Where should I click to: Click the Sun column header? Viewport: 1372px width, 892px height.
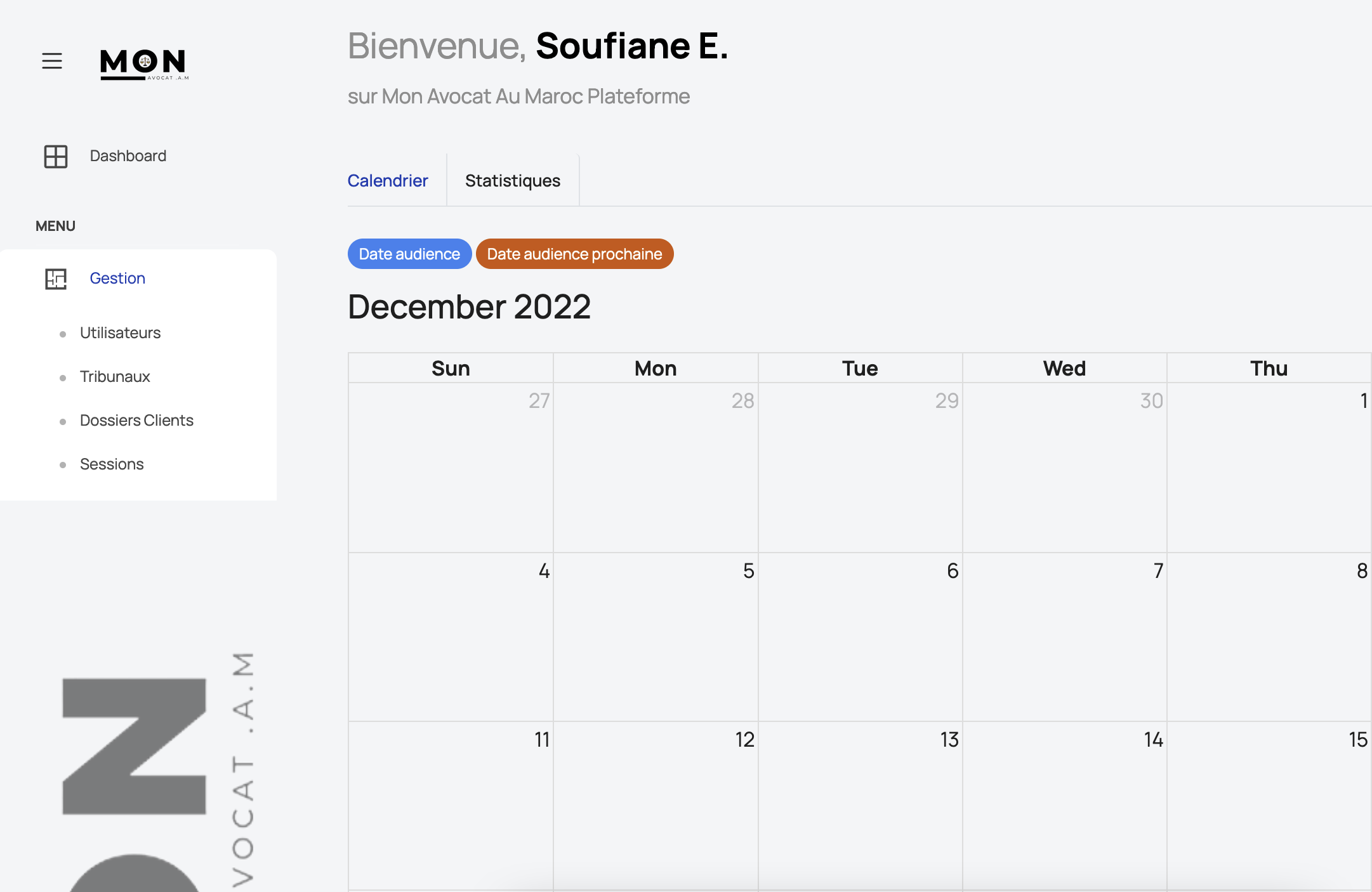[451, 369]
